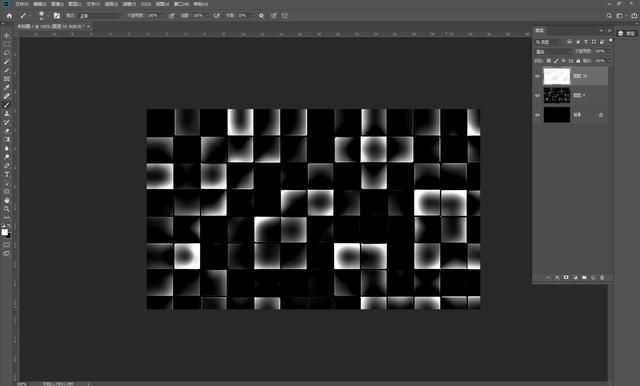Open the tool preset picker arrow beside brush icon
Screen dimensions: 640x386
(x=30, y=16)
